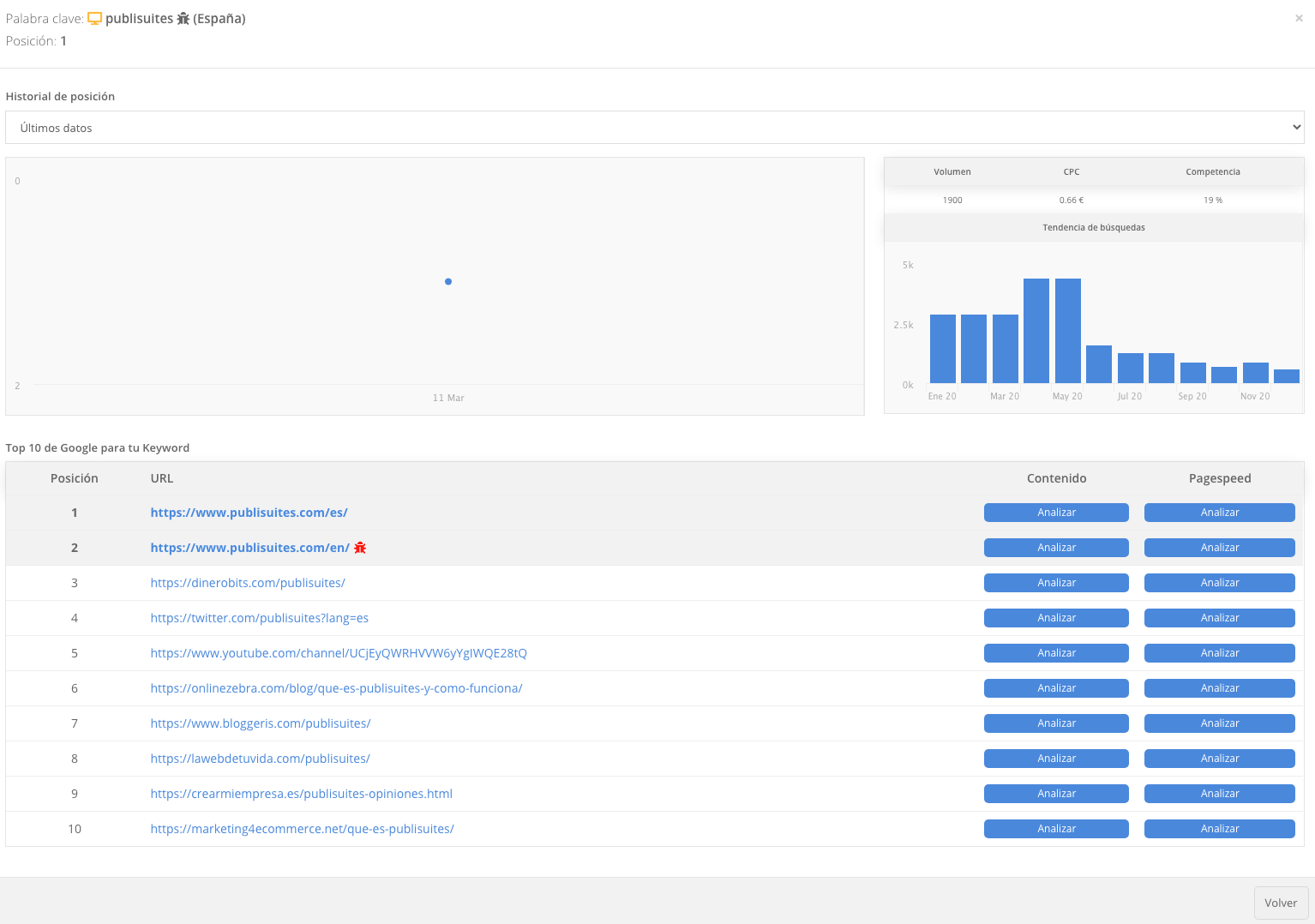1315x924 pixels.
Task: Click the Volver button at bottom right
Action: 1281,903
